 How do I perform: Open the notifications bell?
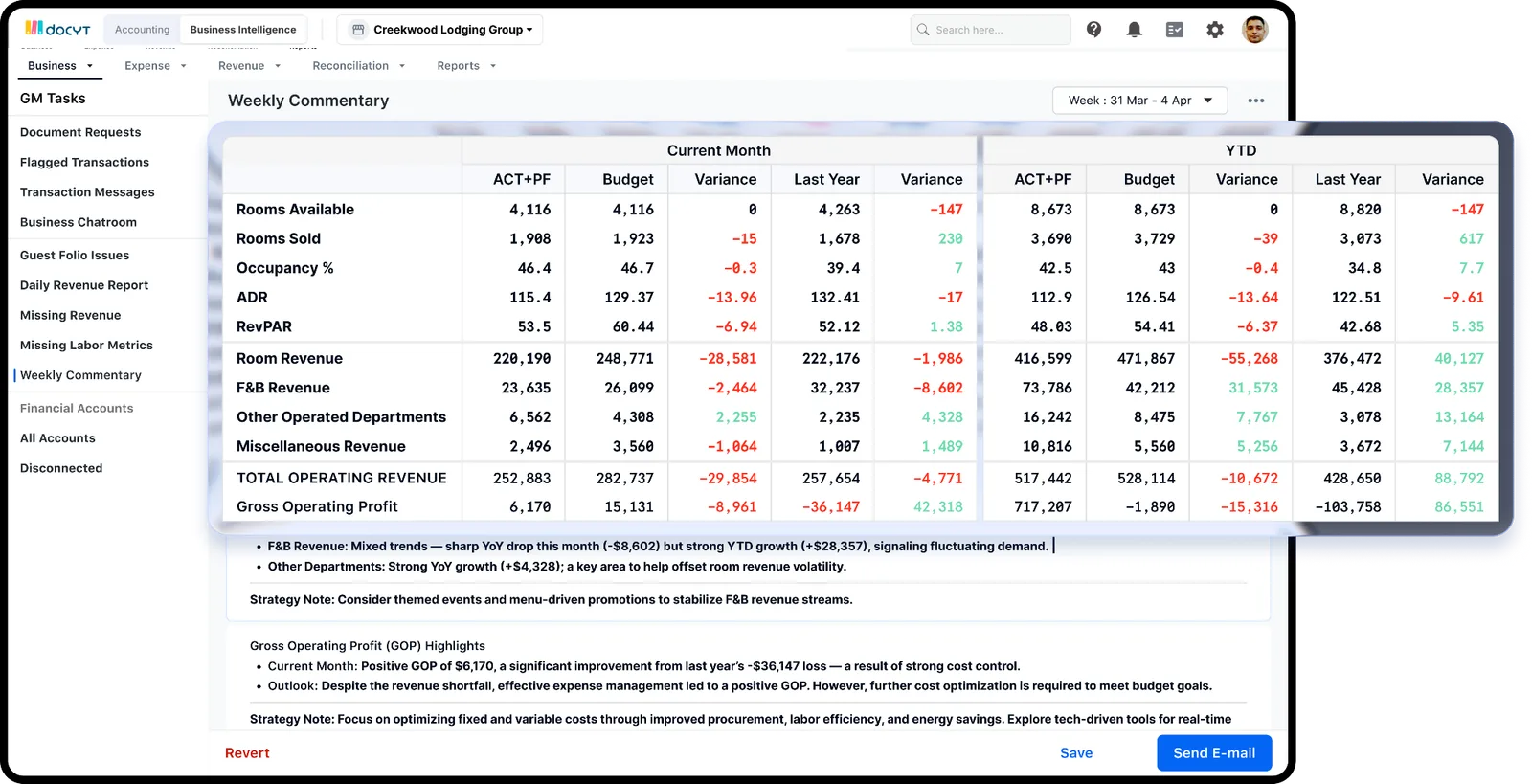(1134, 30)
